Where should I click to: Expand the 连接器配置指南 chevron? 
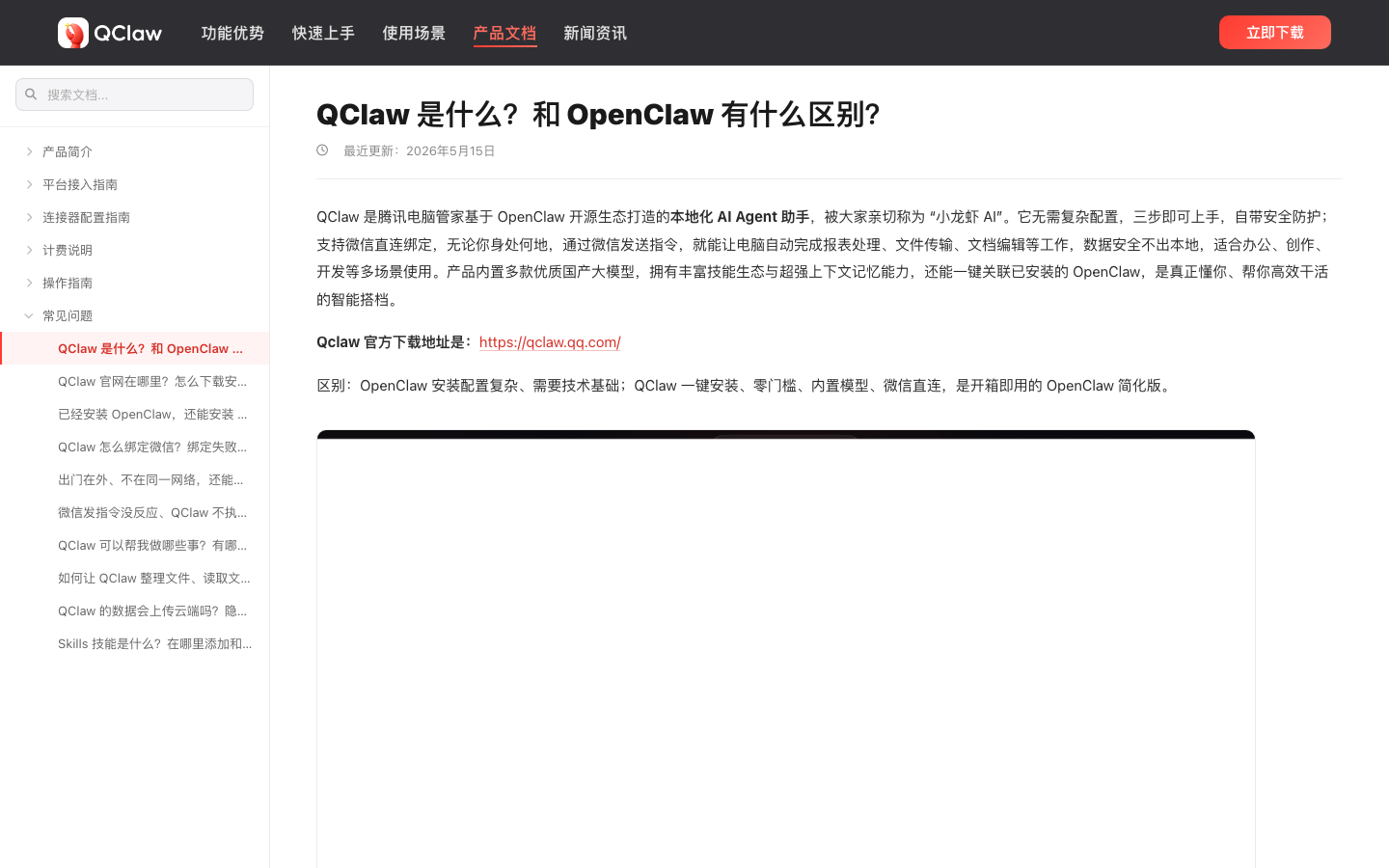coord(29,217)
